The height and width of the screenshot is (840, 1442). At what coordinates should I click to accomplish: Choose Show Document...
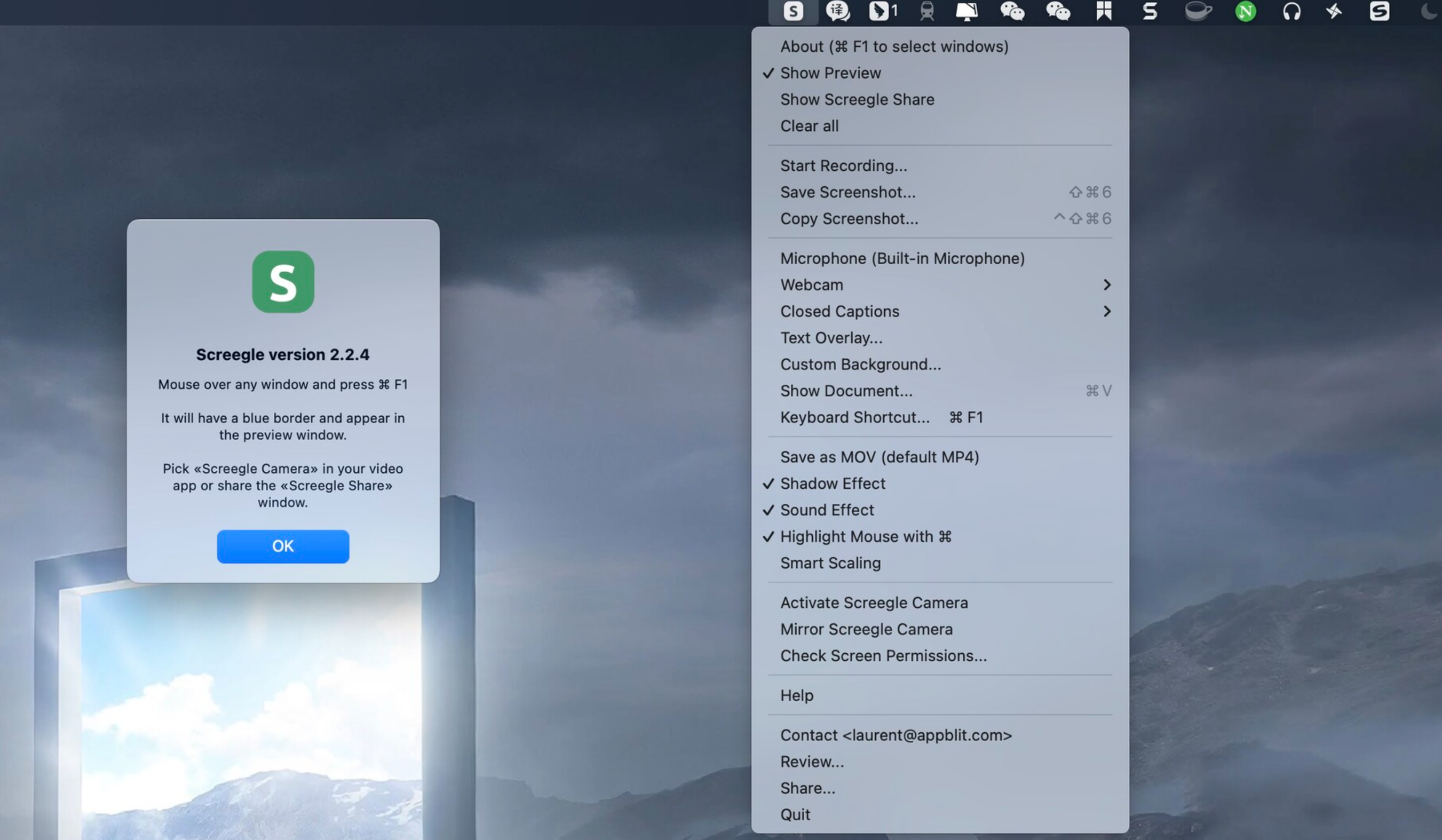[x=940, y=391]
